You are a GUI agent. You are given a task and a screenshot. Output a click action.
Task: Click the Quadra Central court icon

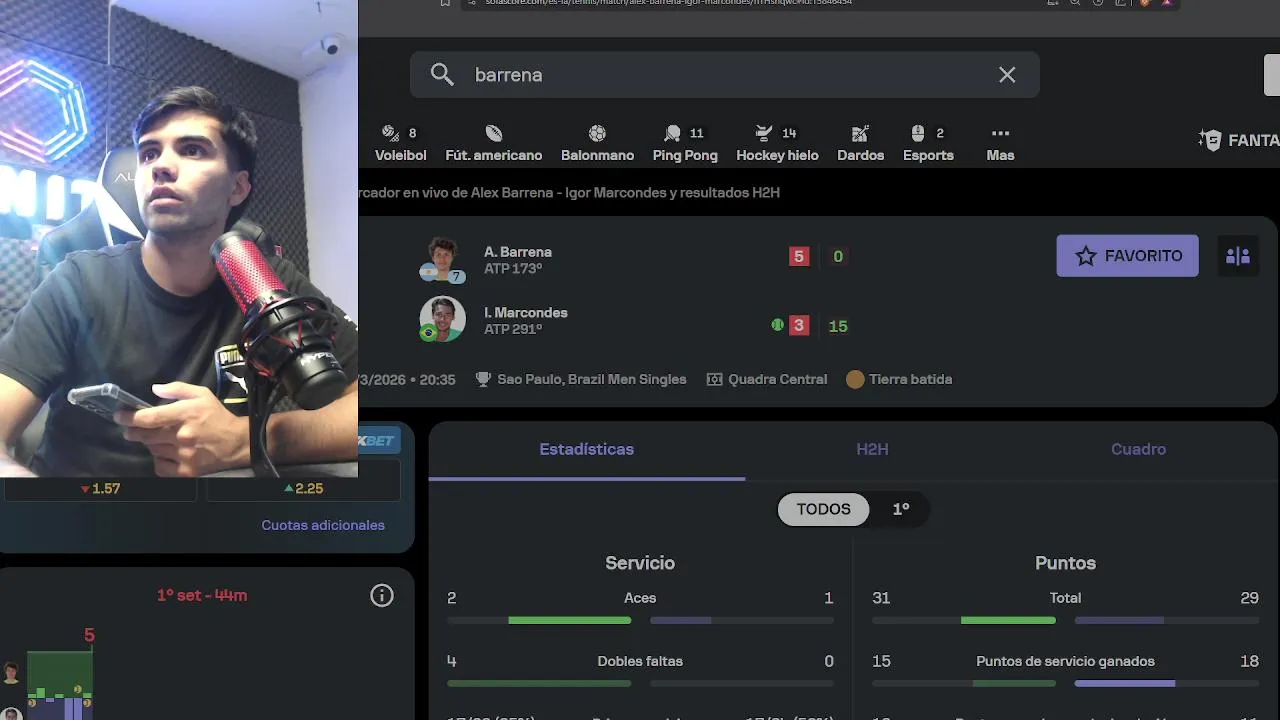click(x=714, y=379)
